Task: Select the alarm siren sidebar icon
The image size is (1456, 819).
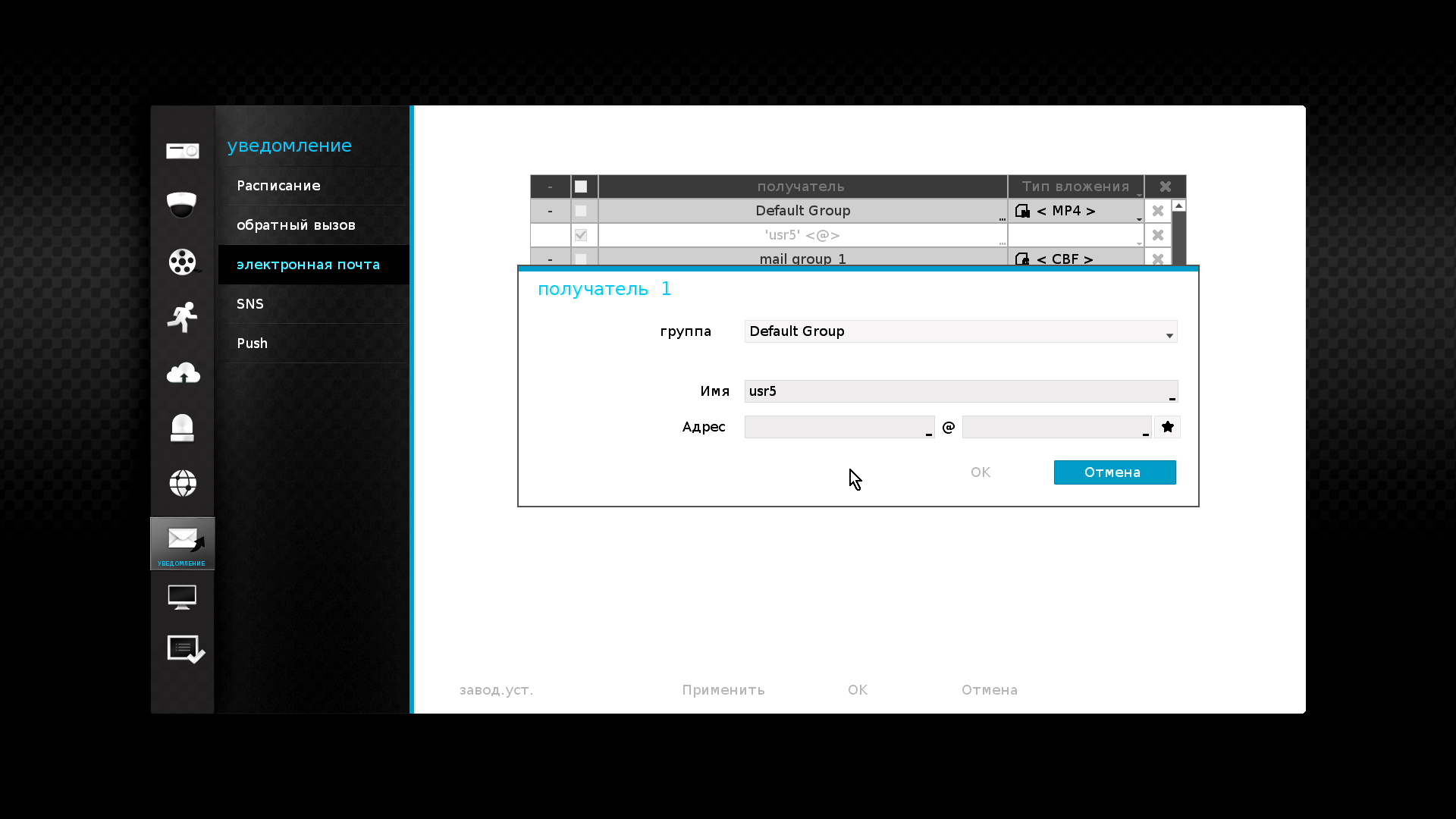Action: (x=182, y=428)
